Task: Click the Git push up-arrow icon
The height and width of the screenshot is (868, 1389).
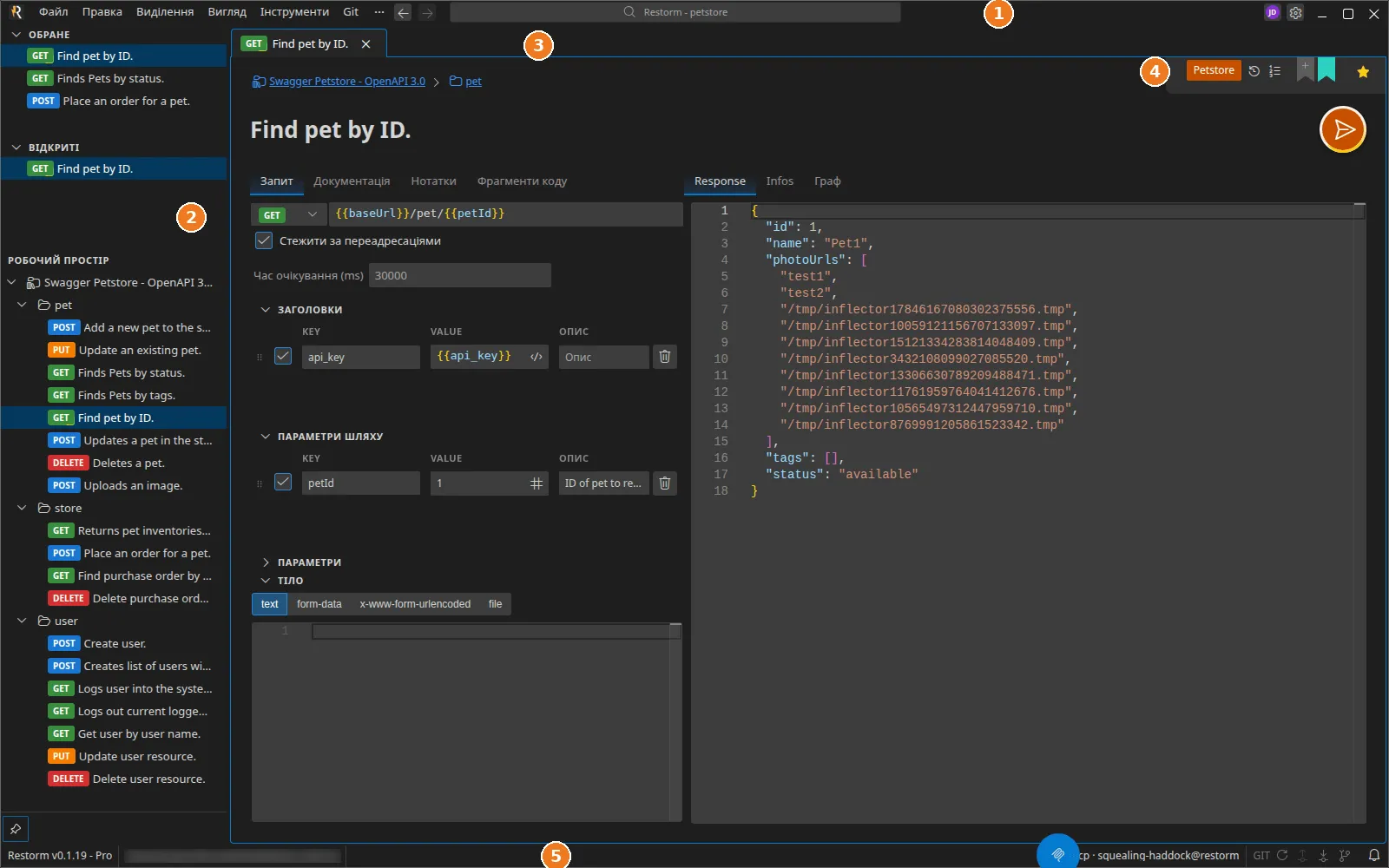Action: point(1302,856)
